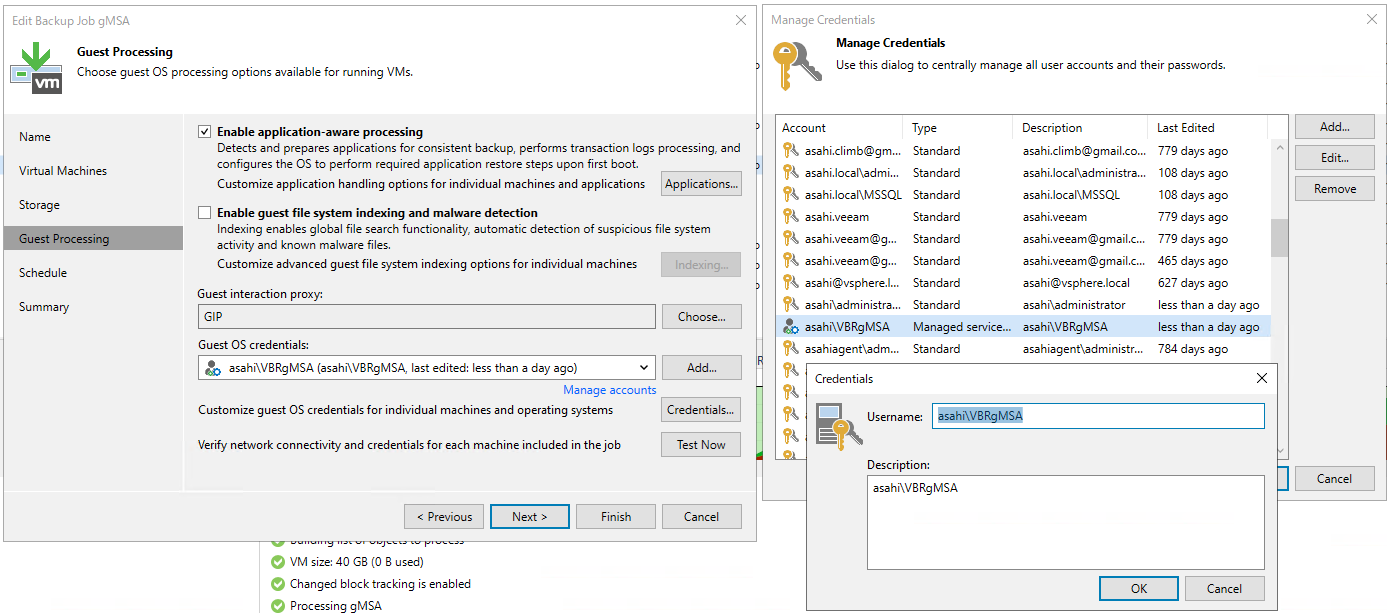Click Finish in Edit Backup Job
Image resolution: width=1387 pixels, height=613 pixels.
tap(616, 517)
